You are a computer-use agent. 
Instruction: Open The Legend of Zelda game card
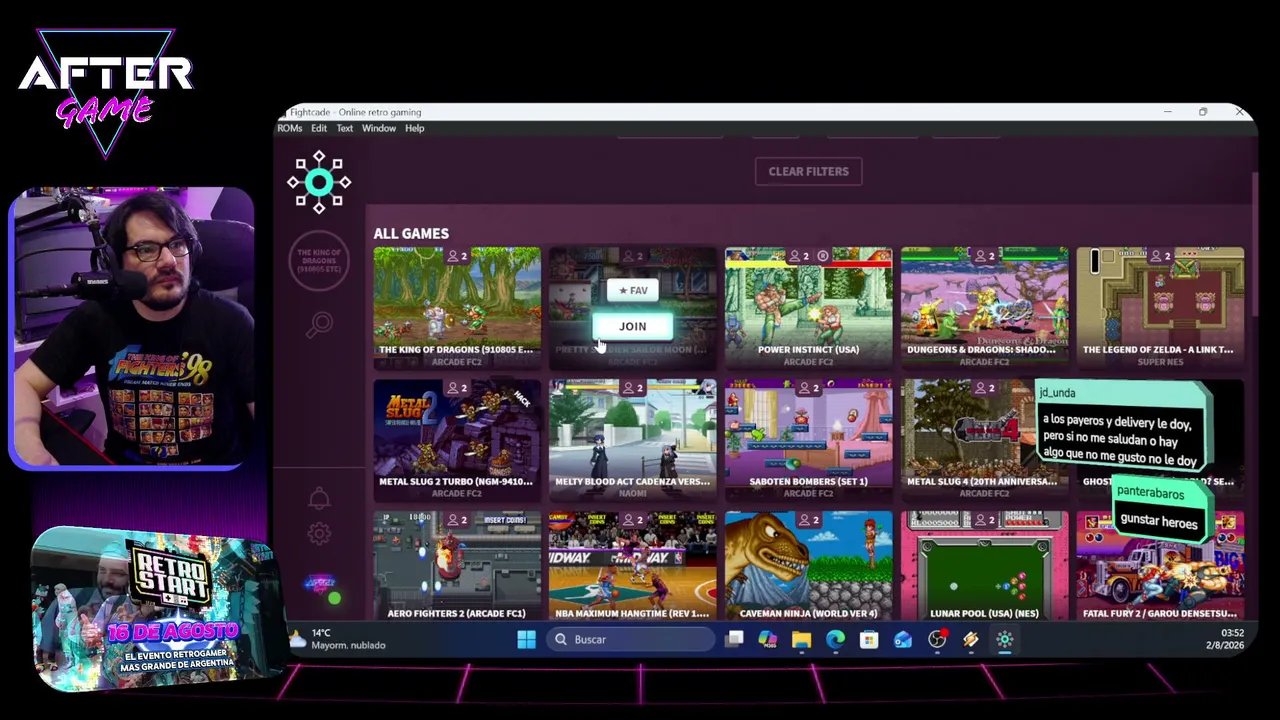(1160, 307)
